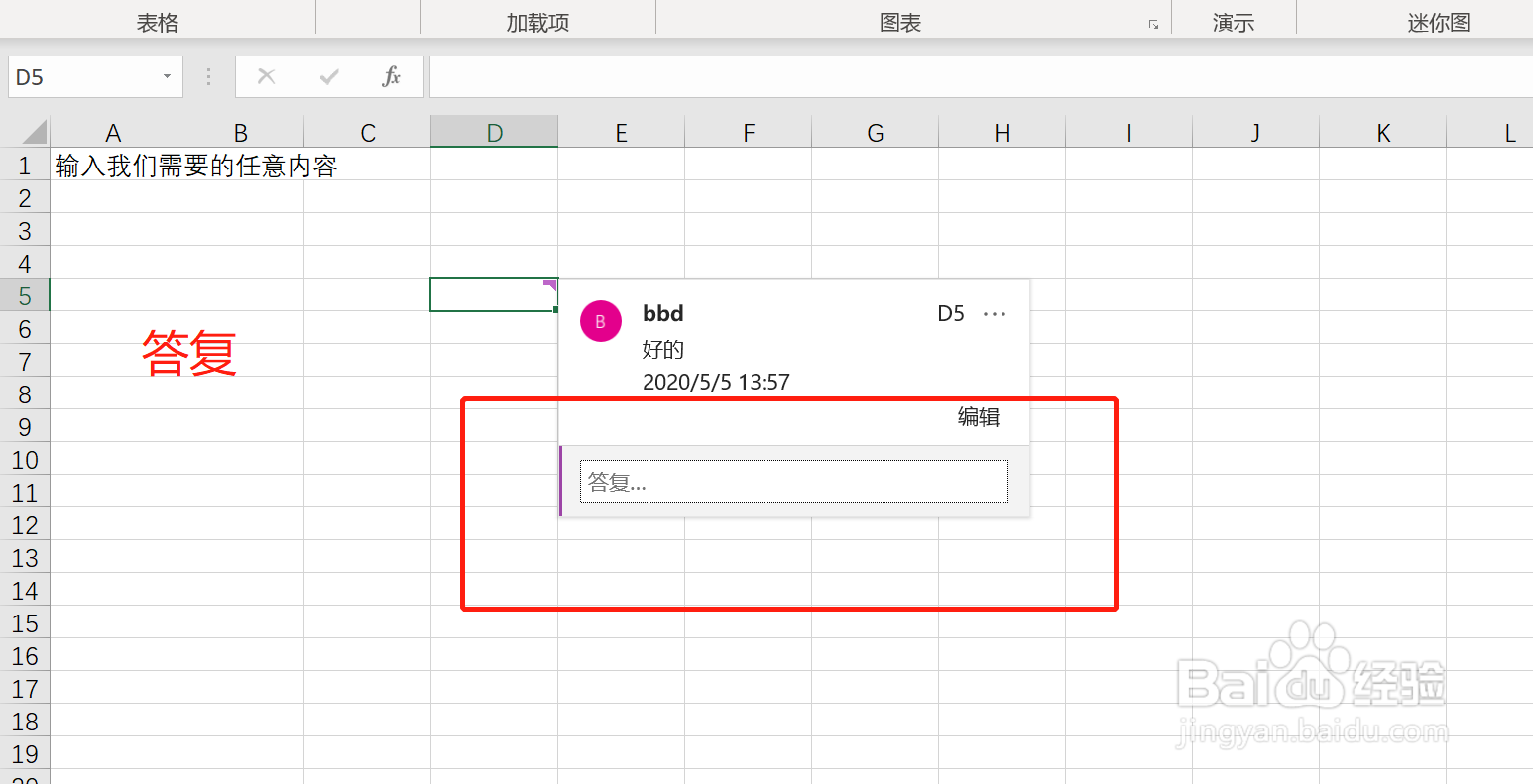Select the column K header

click(x=1382, y=133)
